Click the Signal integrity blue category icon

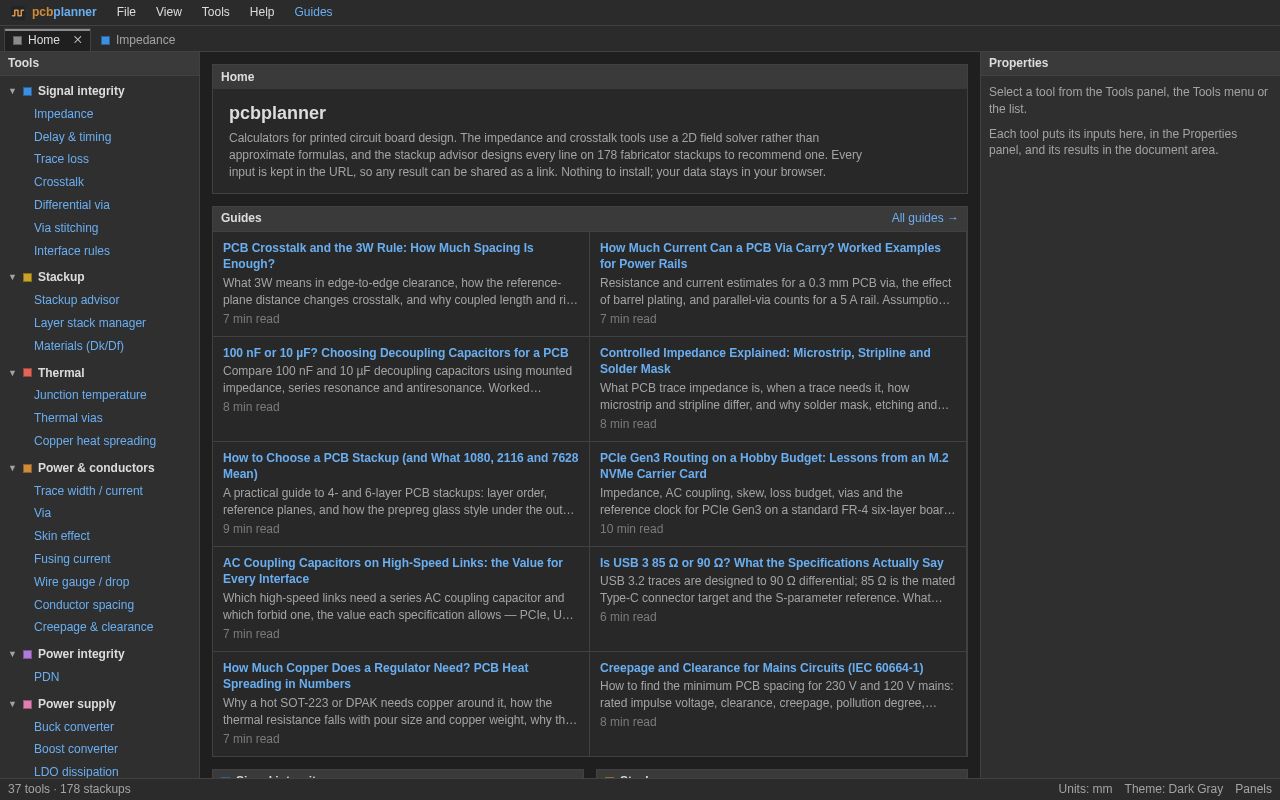[28, 91]
